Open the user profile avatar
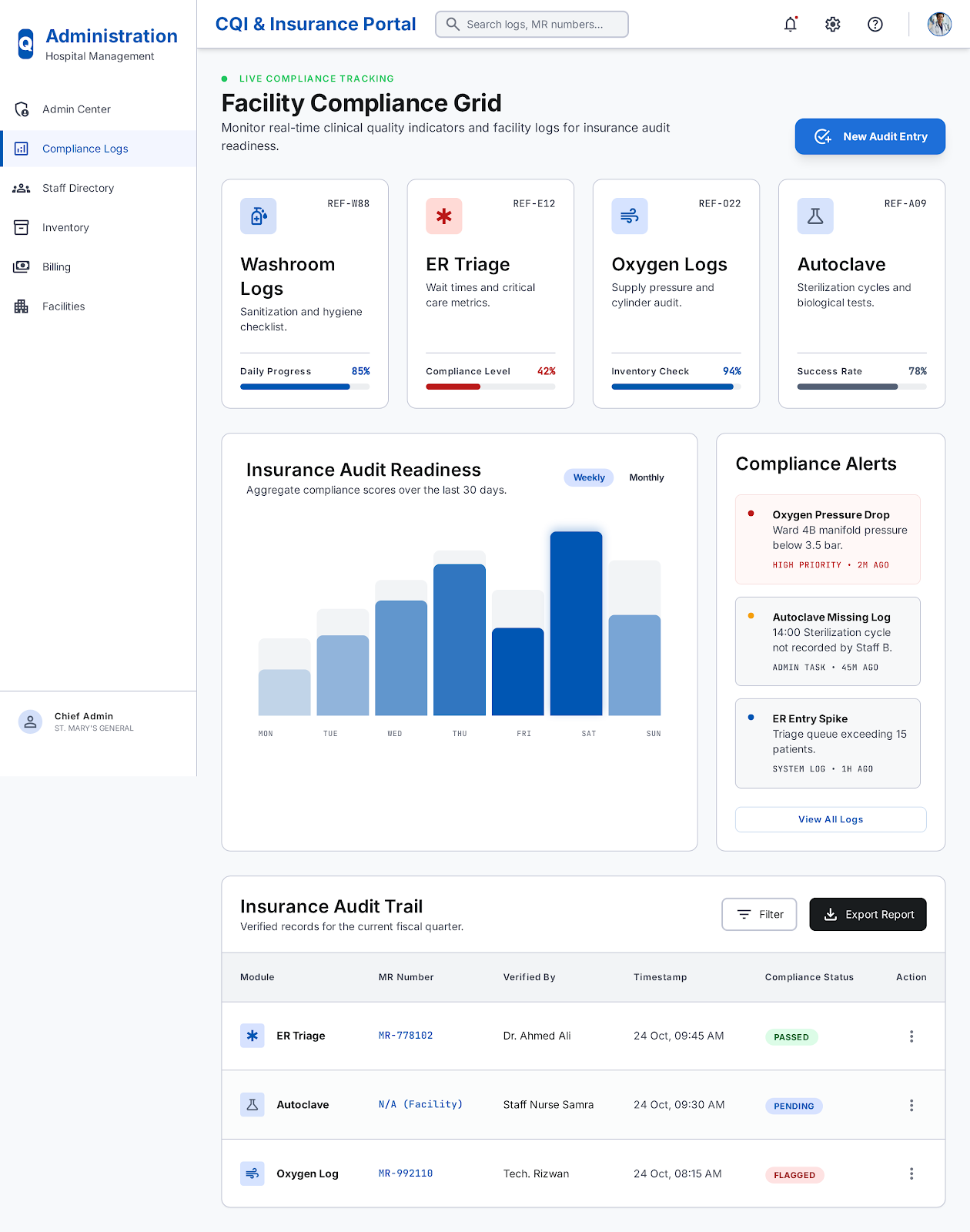 pos(939,25)
